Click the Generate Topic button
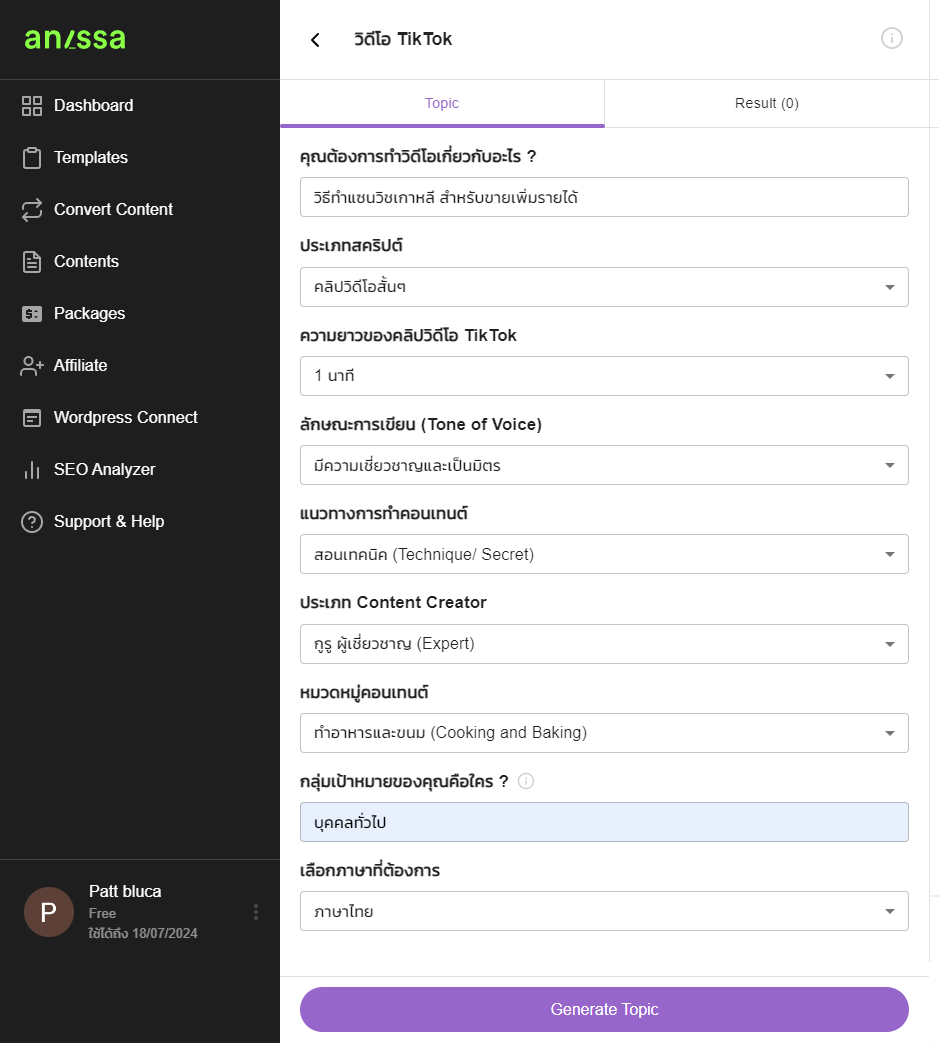The height and width of the screenshot is (1043, 939). [x=604, y=1009]
